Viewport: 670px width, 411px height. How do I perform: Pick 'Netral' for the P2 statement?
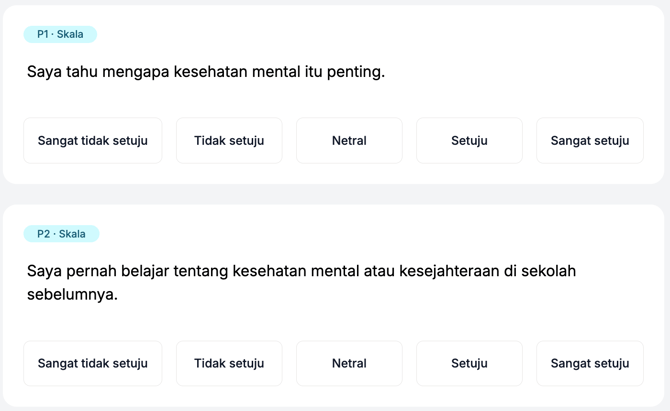[x=349, y=363]
